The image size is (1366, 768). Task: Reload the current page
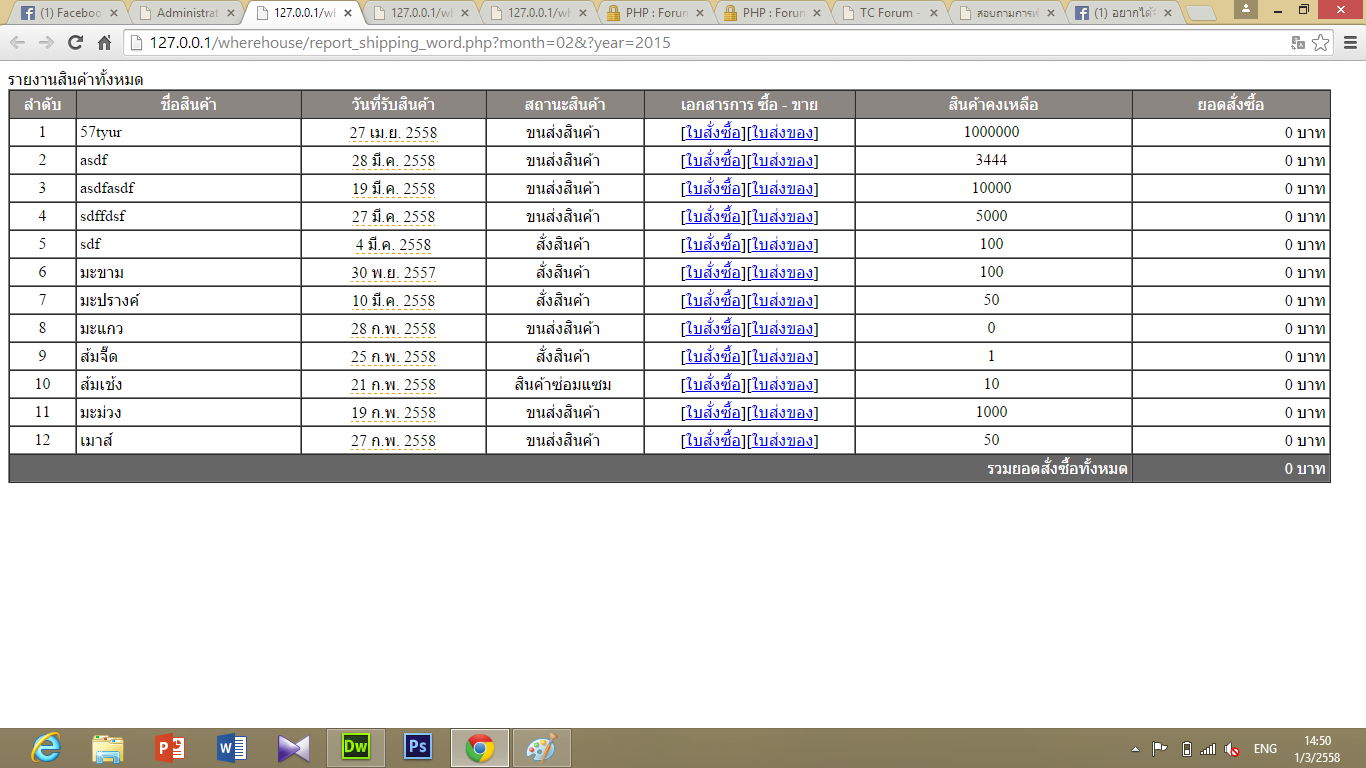(x=75, y=43)
